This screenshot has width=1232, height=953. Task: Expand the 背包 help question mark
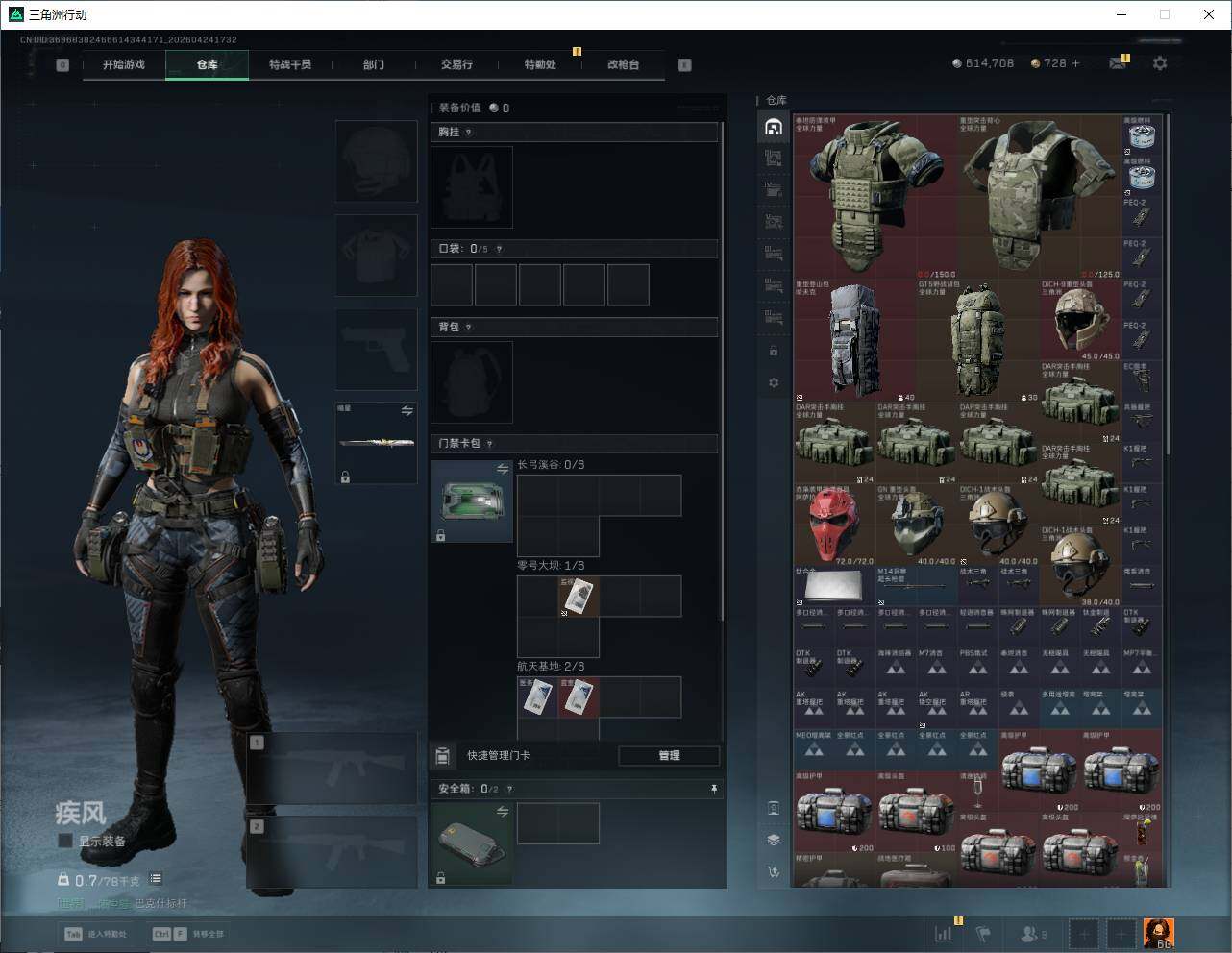click(469, 328)
